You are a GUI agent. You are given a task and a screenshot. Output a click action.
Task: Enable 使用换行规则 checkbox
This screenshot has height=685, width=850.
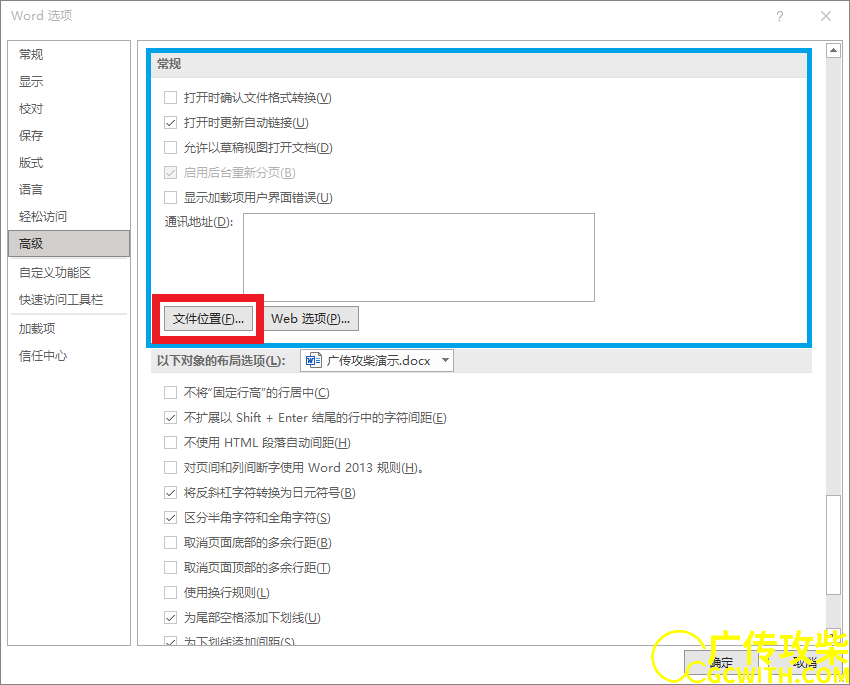click(x=170, y=592)
